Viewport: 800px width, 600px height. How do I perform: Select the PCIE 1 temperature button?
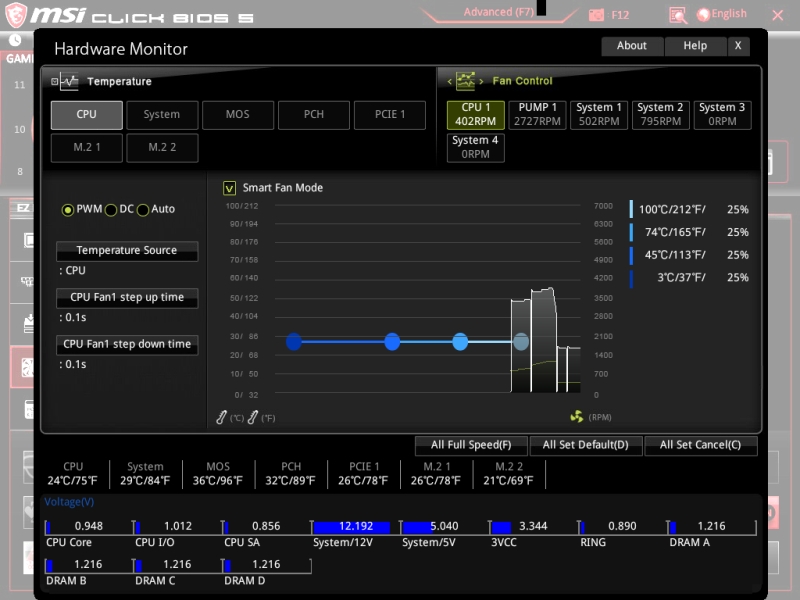tap(390, 115)
